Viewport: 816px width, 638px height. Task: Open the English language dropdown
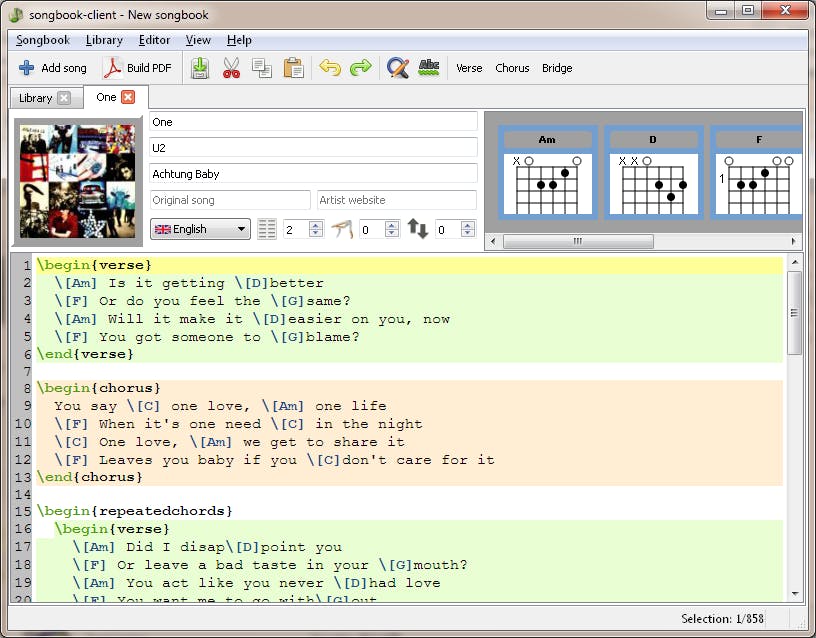(200, 229)
